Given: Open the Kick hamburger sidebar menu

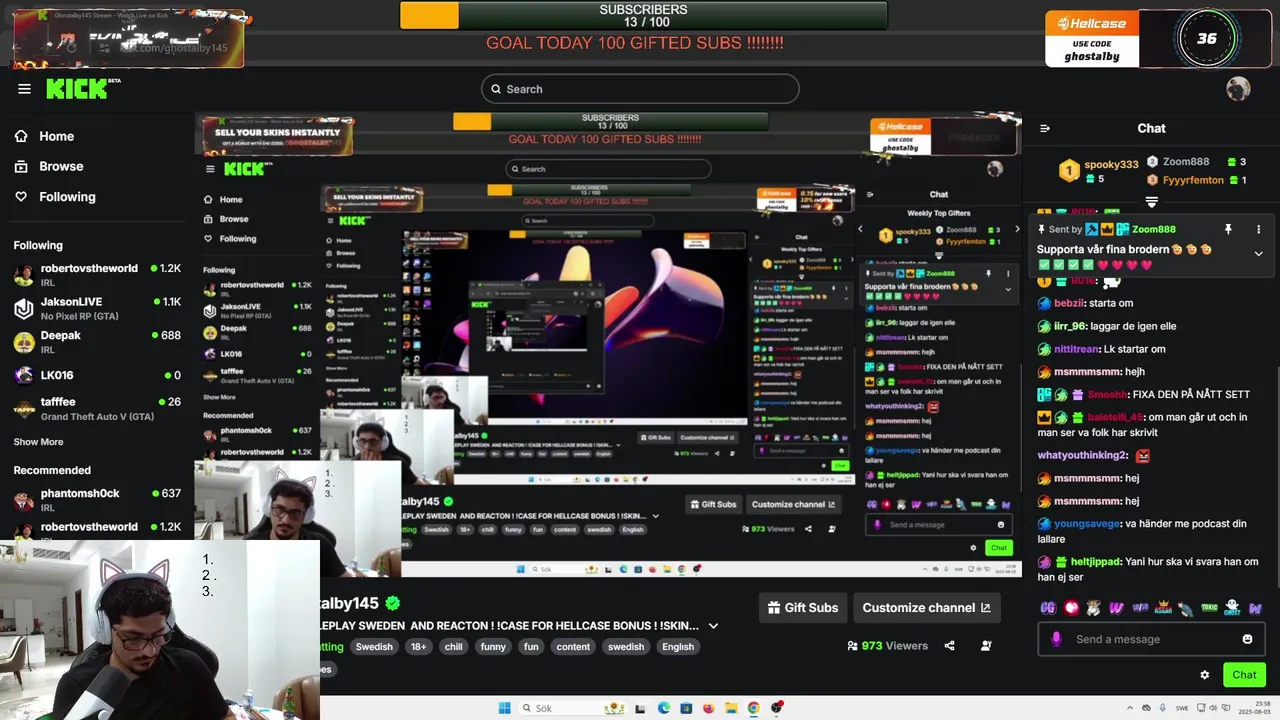Looking at the screenshot, I should pos(24,89).
